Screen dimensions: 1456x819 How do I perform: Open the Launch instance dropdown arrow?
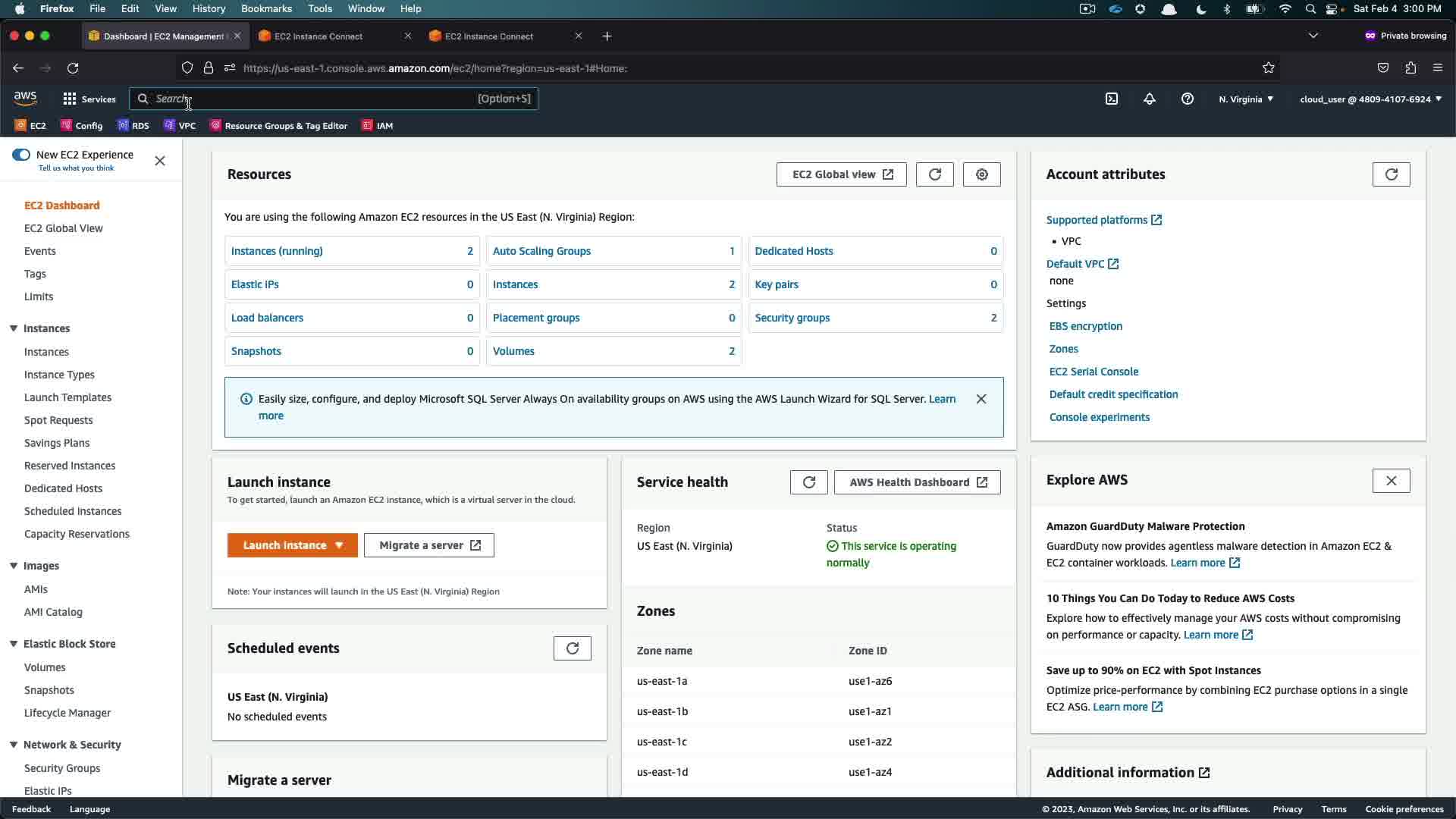click(339, 545)
